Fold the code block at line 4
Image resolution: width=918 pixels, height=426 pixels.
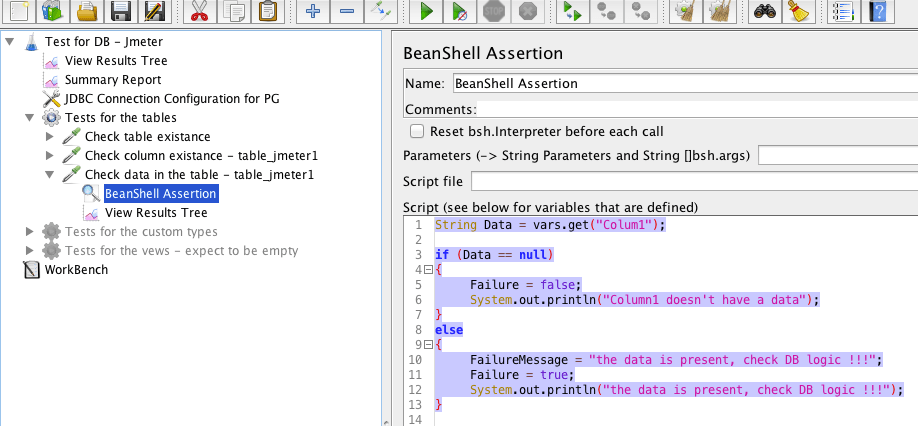(428, 270)
